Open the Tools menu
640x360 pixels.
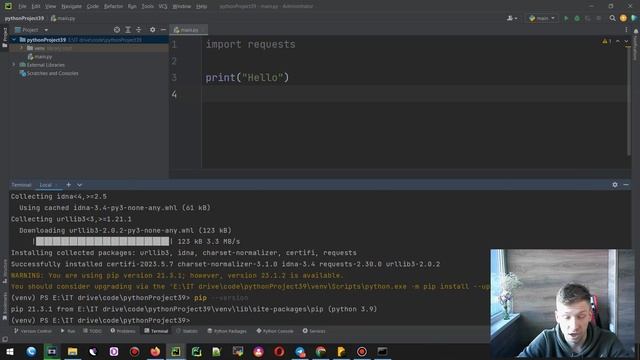(x=147, y=6)
